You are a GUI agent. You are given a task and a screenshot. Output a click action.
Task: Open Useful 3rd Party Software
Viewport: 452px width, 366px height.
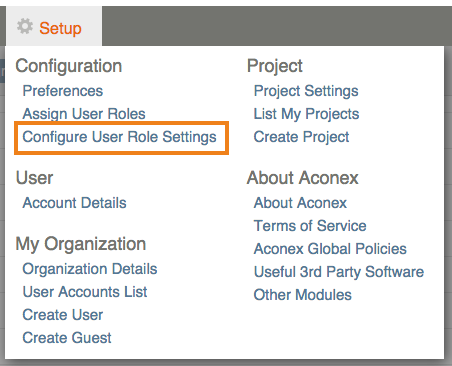click(x=339, y=272)
